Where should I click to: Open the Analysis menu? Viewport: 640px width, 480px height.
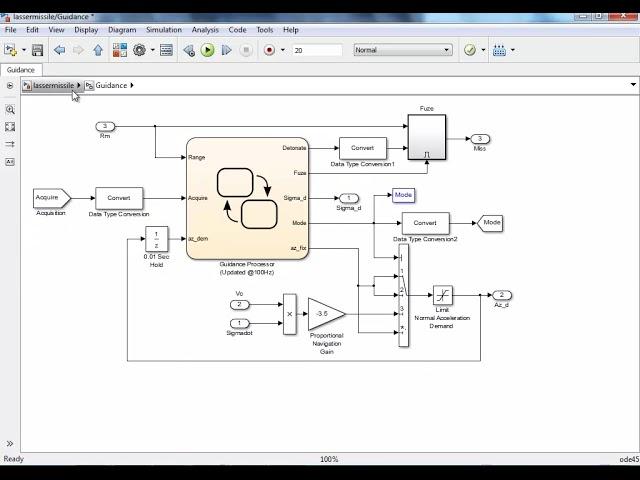tap(205, 30)
